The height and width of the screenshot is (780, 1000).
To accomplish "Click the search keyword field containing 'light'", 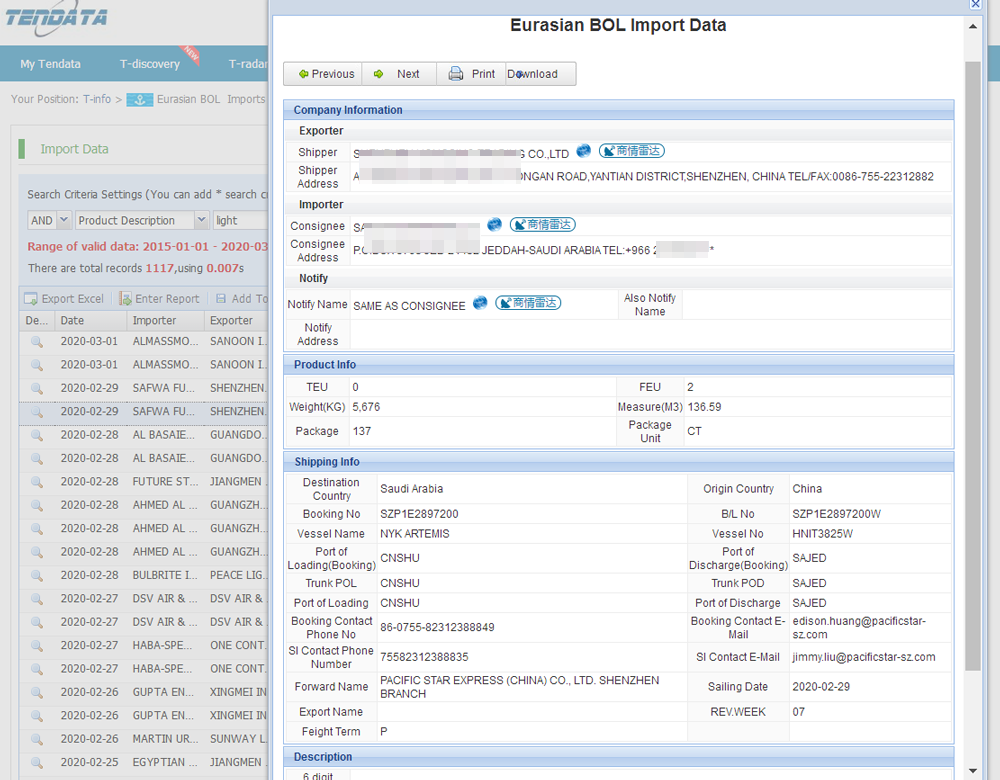I will click(x=238, y=220).
